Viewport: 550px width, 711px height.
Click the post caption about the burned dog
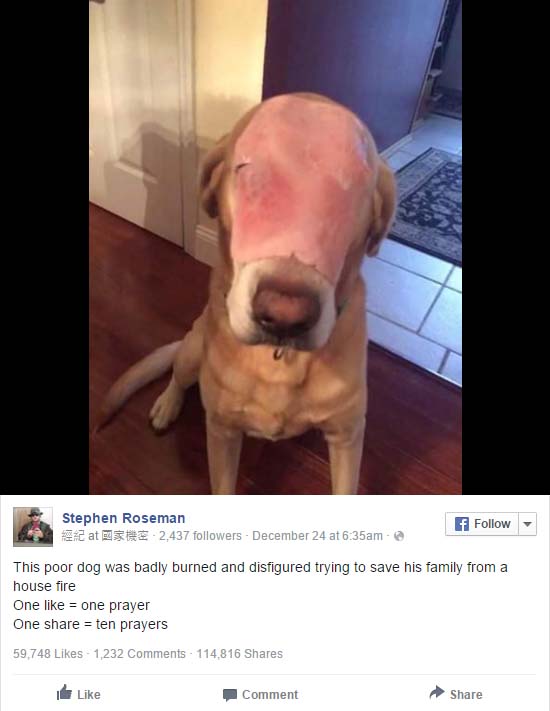(x=260, y=595)
